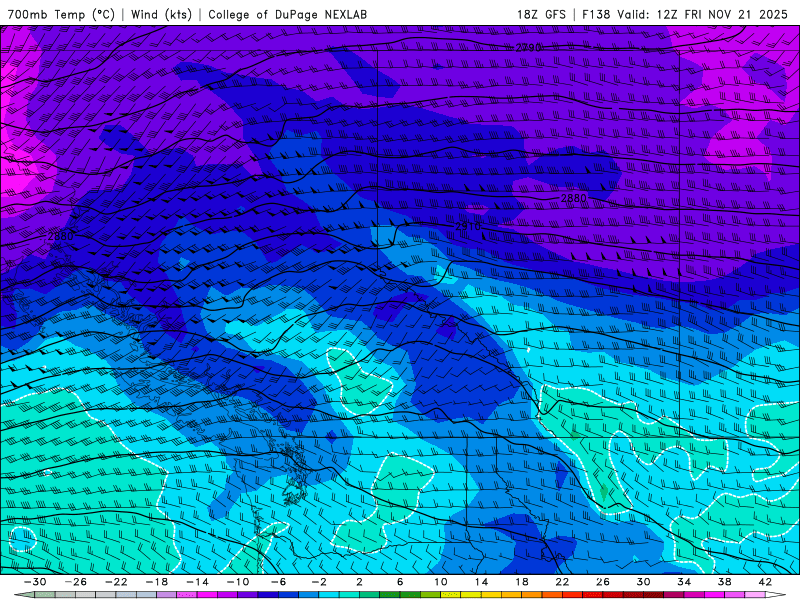Click the positive 10 temperature scale label
The image size is (800, 600).
[440, 582]
